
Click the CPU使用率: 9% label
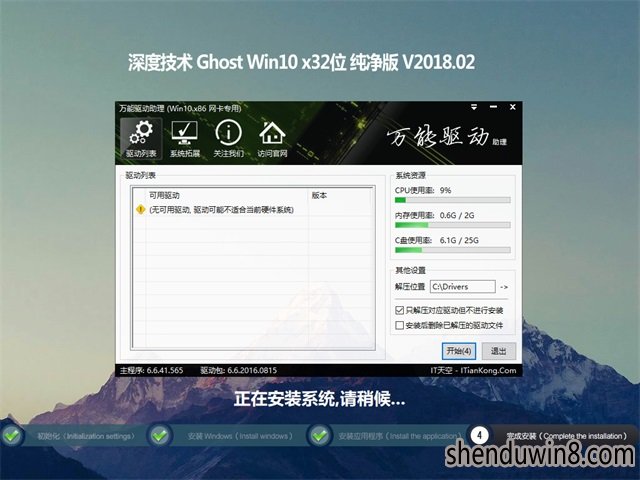[x=423, y=190]
